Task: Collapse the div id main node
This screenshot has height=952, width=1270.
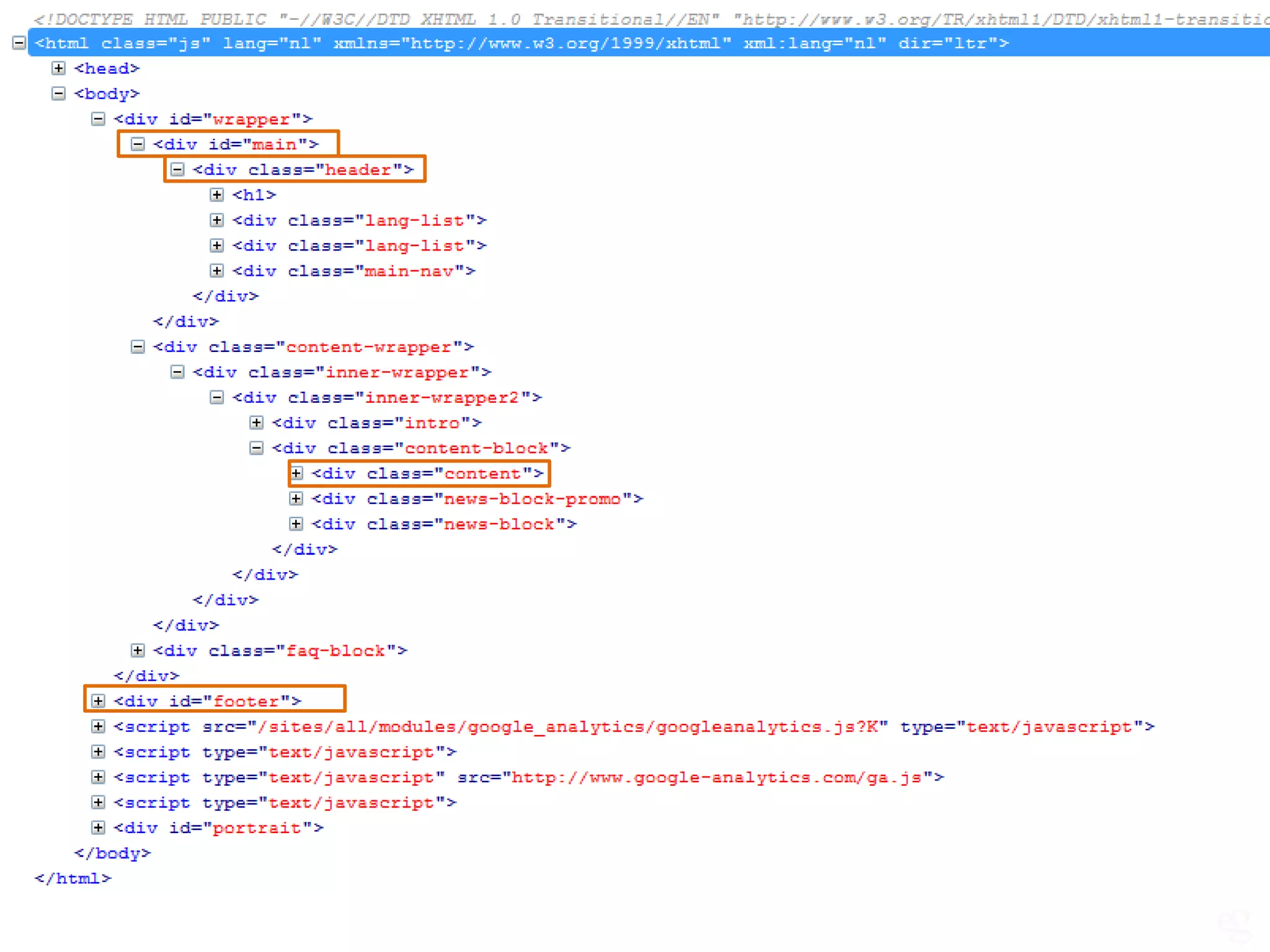Action: (138, 144)
